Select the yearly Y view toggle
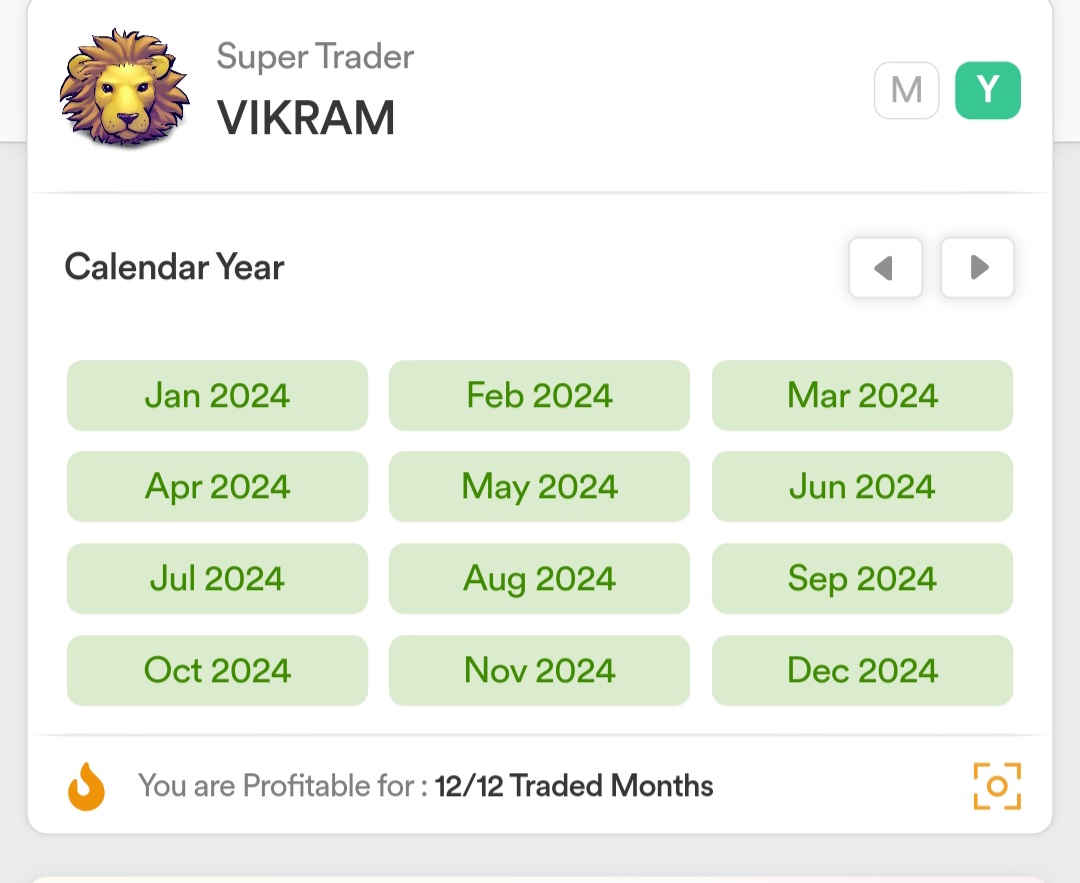 pyautogui.click(x=988, y=90)
